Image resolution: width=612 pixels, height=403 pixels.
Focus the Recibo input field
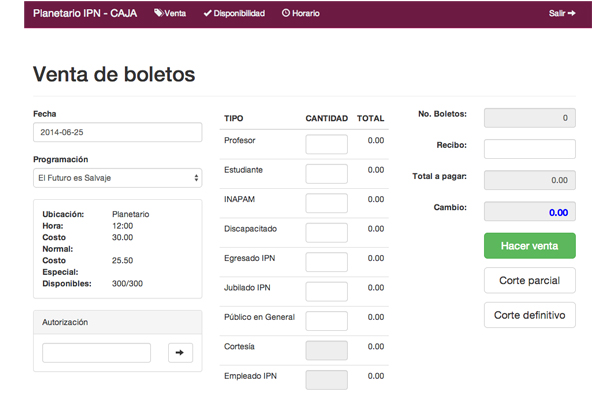530,149
